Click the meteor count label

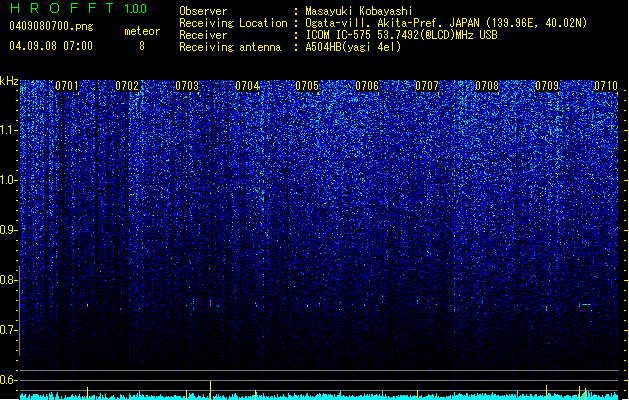[x=142, y=31]
